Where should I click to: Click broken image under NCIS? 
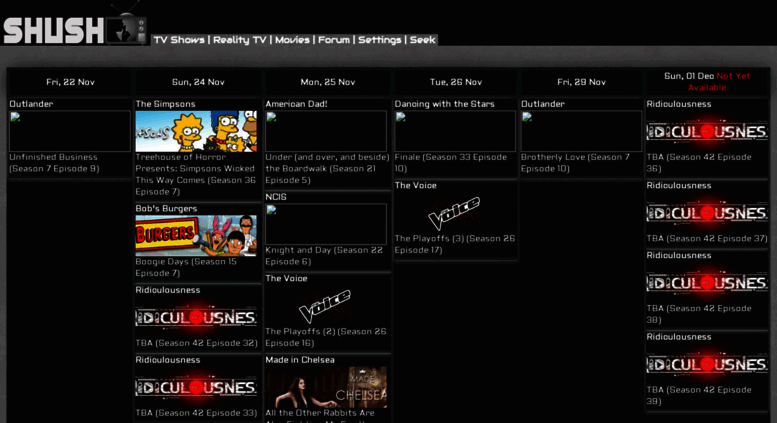click(x=326, y=224)
